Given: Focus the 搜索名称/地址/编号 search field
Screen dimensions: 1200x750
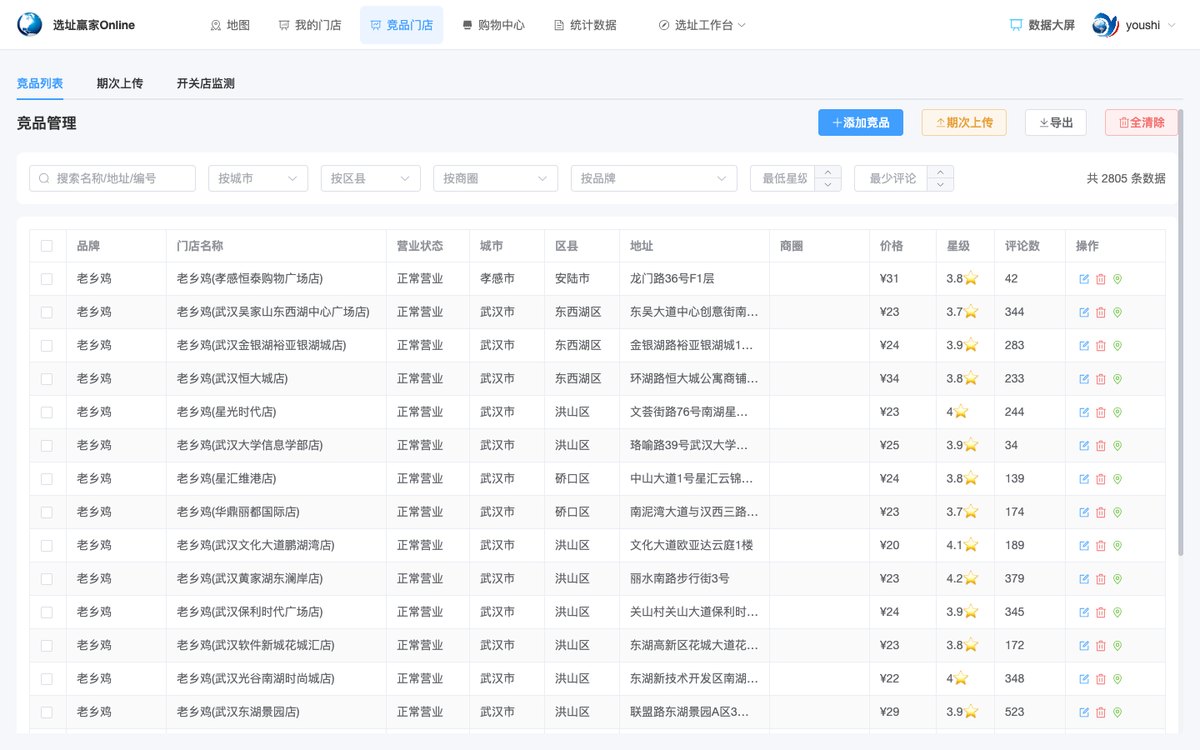Looking at the screenshot, I should 112,178.
